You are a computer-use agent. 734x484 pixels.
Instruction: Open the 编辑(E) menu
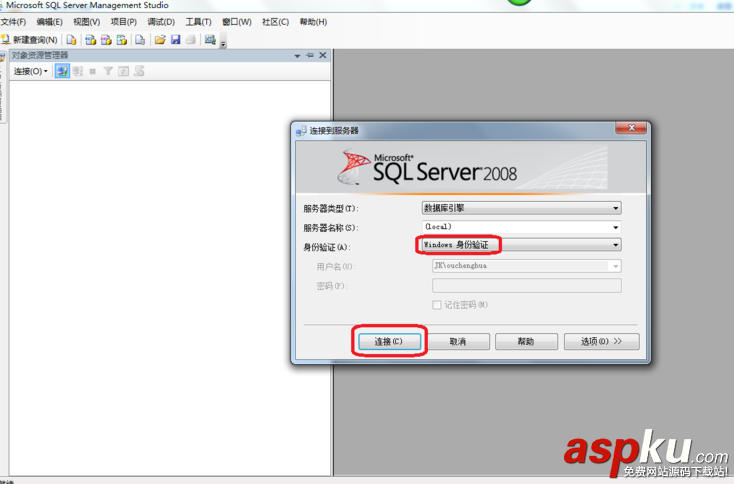click(x=50, y=22)
